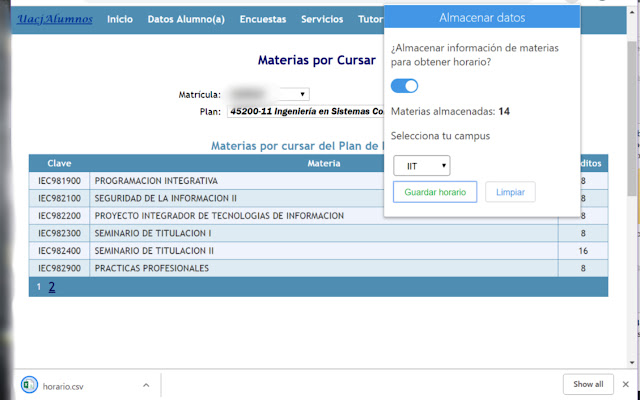Go to page 2 of the table
Image resolution: width=640 pixels, height=400 pixels.
(x=52, y=287)
